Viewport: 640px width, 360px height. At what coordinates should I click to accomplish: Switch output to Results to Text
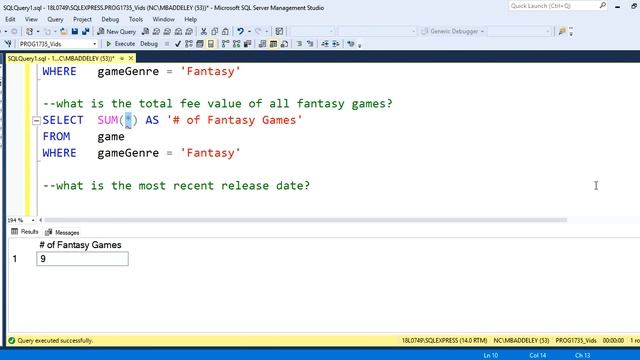(262, 44)
